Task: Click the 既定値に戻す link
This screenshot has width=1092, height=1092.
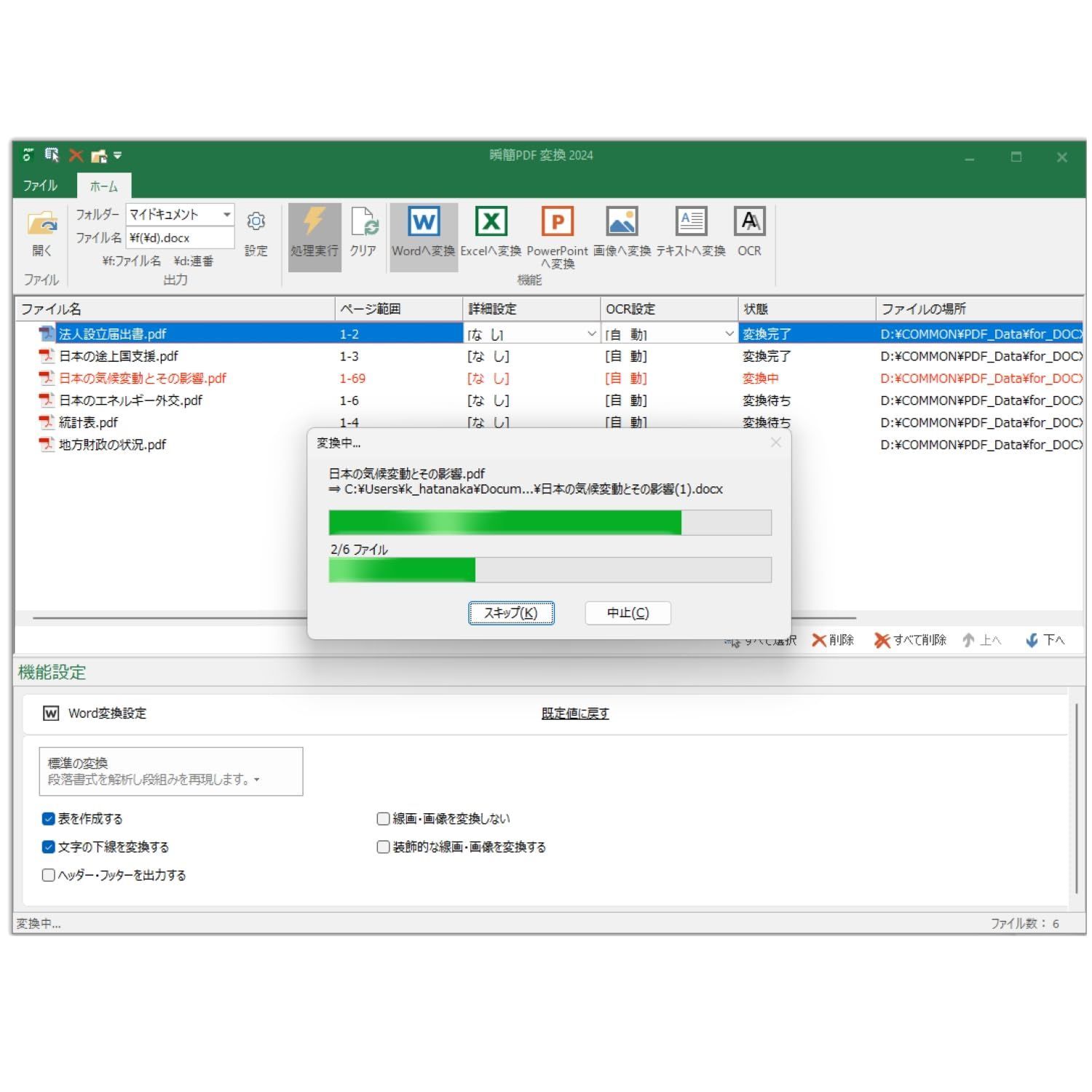Action: 575,713
